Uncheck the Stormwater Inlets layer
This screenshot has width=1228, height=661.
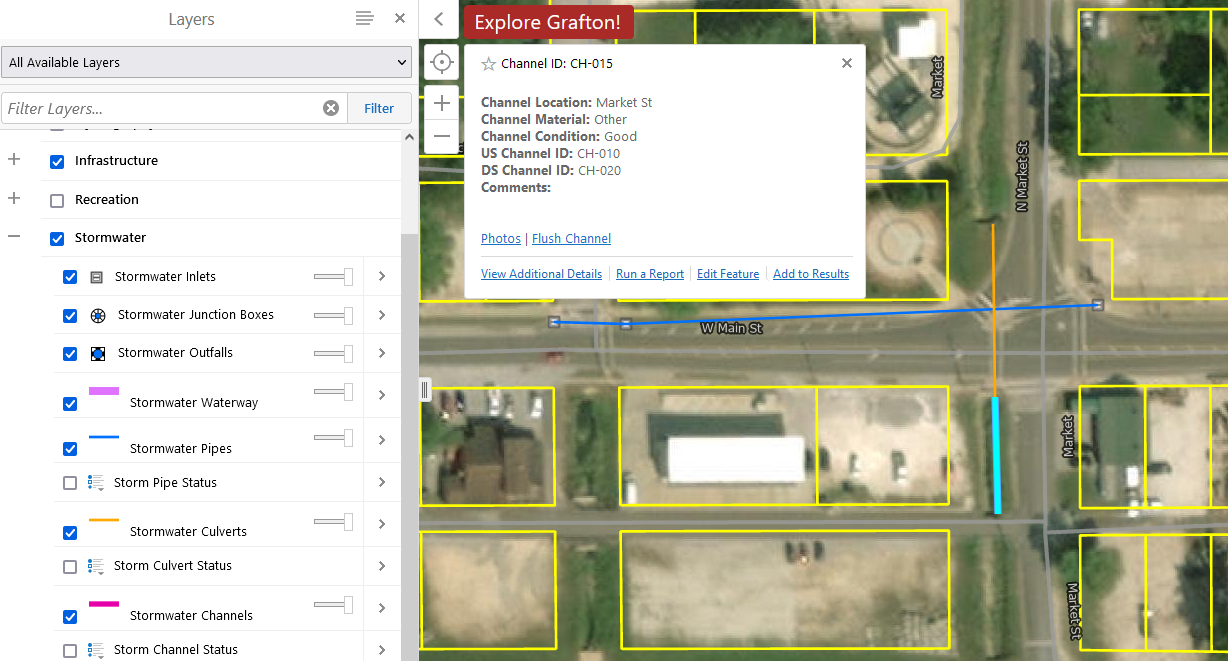(70, 277)
